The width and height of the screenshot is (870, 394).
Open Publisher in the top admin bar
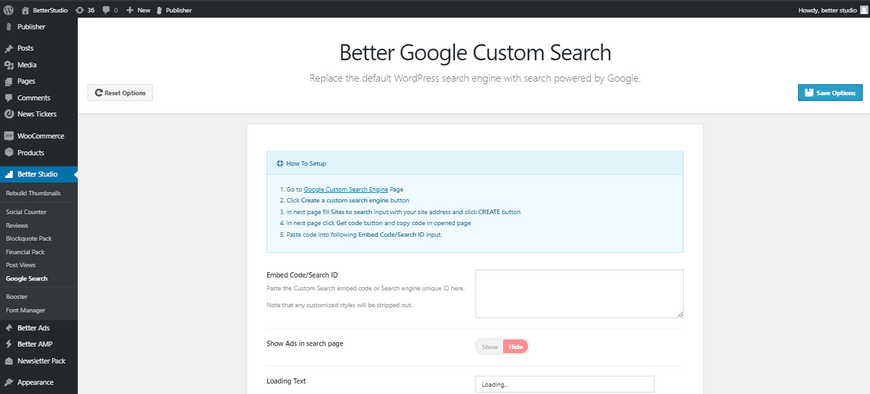(x=175, y=10)
